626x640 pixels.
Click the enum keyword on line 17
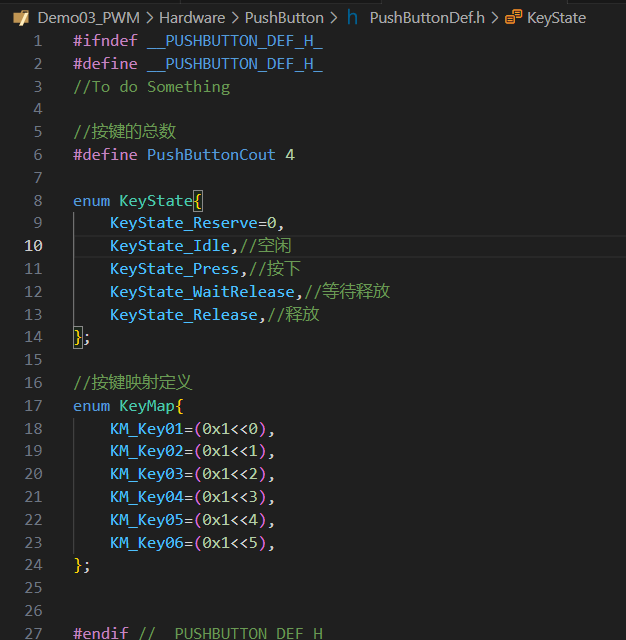point(91,406)
